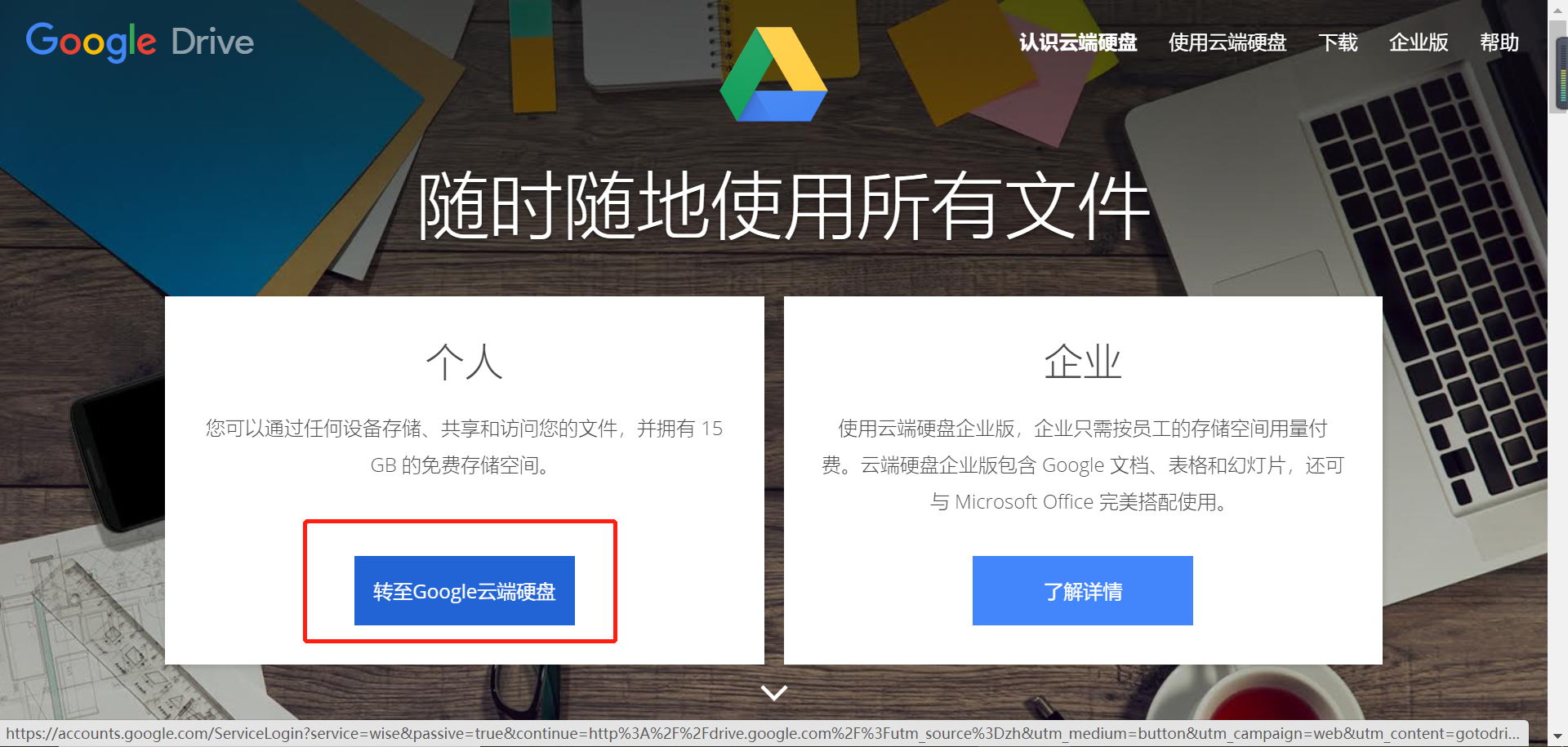
Task: Click the 个人 storage description text
Action: coord(464,447)
